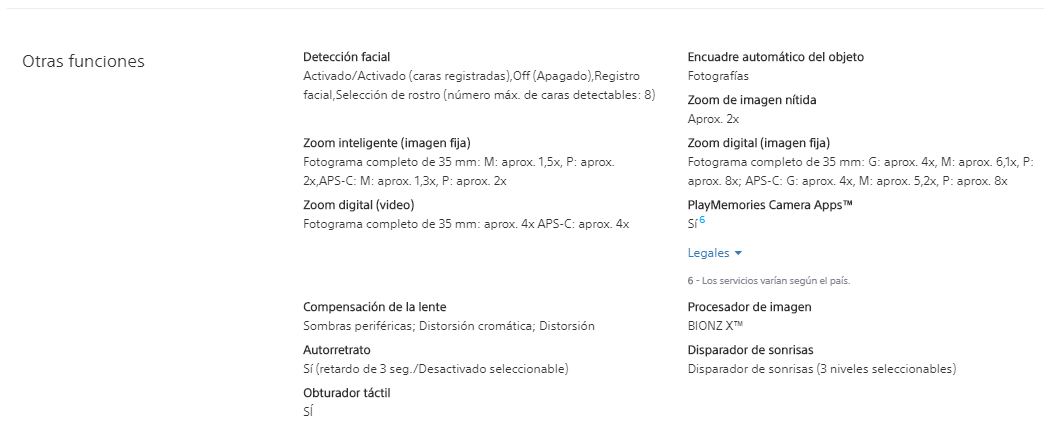Click the Zoom de imagen nítida label
The image size is (1044, 423).
(752, 101)
